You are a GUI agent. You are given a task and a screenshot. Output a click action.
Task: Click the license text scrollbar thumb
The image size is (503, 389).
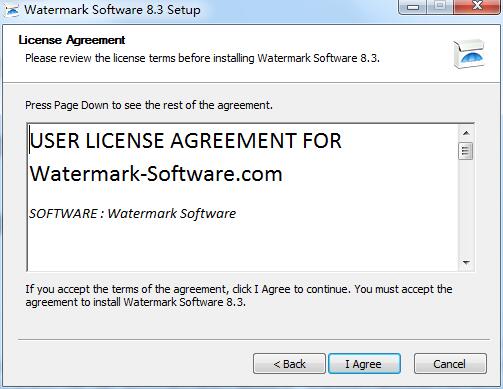coord(466,151)
